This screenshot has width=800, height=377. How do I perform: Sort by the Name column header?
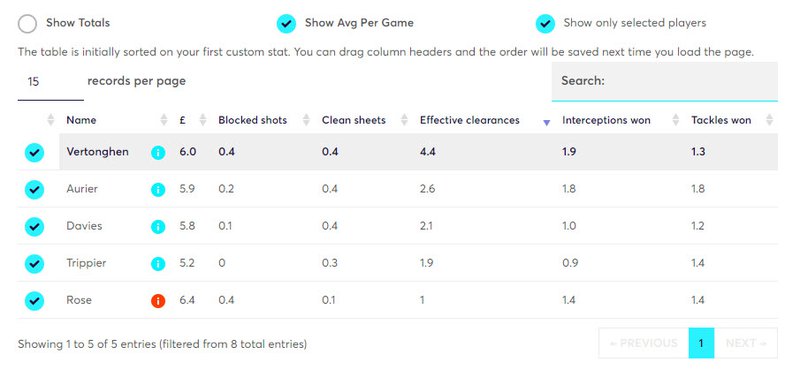point(81,120)
